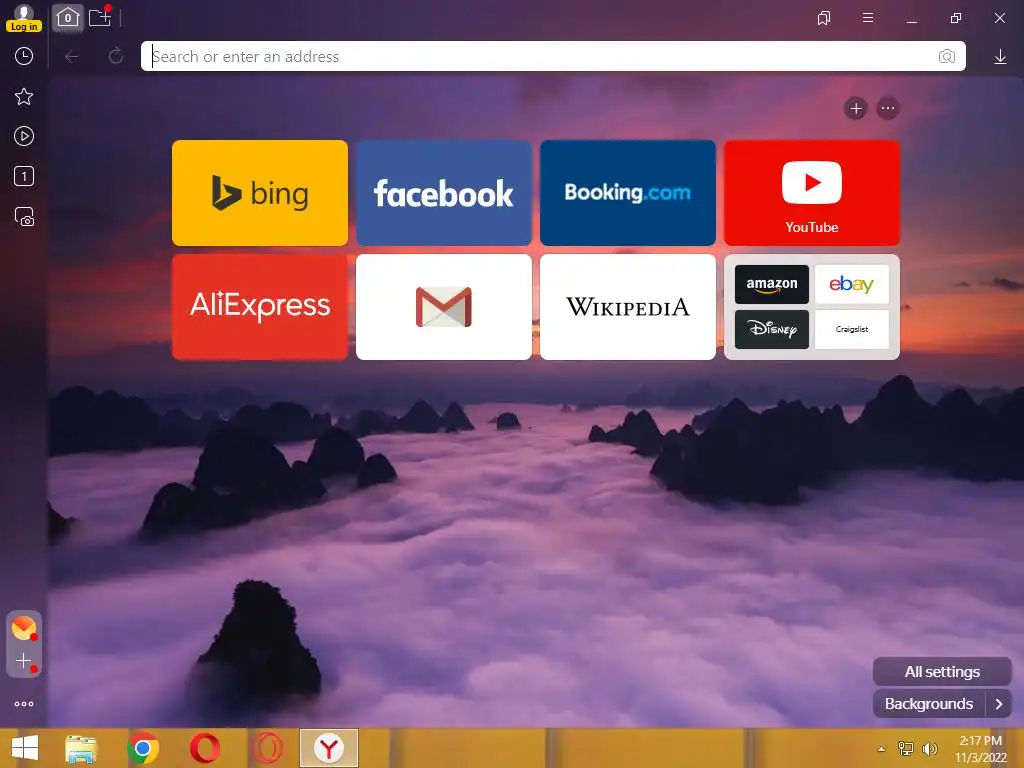This screenshot has width=1024, height=768.
Task: Open the Bing tile
Action: pyautogui.click(x=260, y=193)
